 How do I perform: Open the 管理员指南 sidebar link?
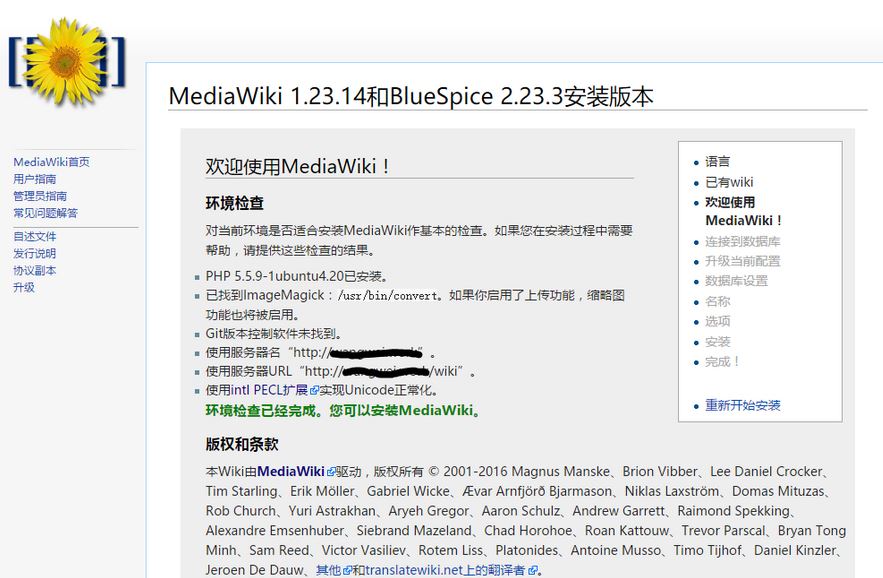(x=40, y=196)
